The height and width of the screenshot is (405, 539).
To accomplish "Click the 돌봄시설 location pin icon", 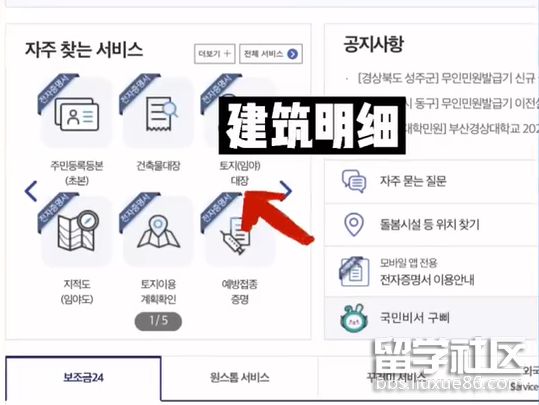I will click(354, 225).
